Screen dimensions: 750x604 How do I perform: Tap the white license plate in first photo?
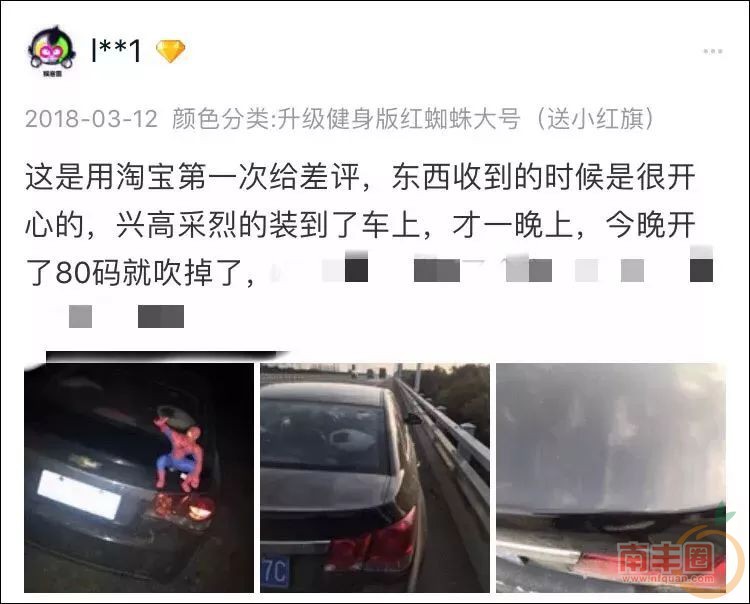(79, 494)
